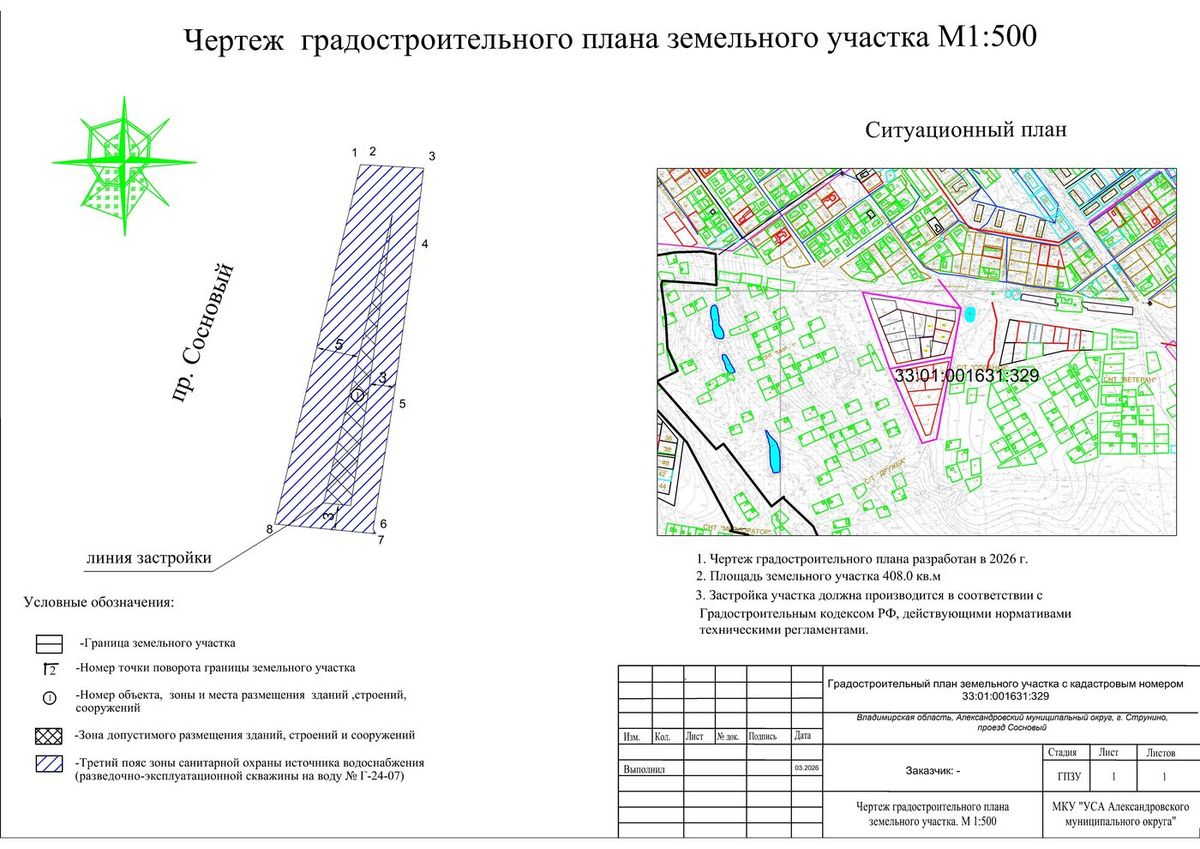Screen dimensions: 1200x849
Task: Select the top title "Чертеж градостроительного плана земельного участка М1:500"
Action: tap(610, 39)
